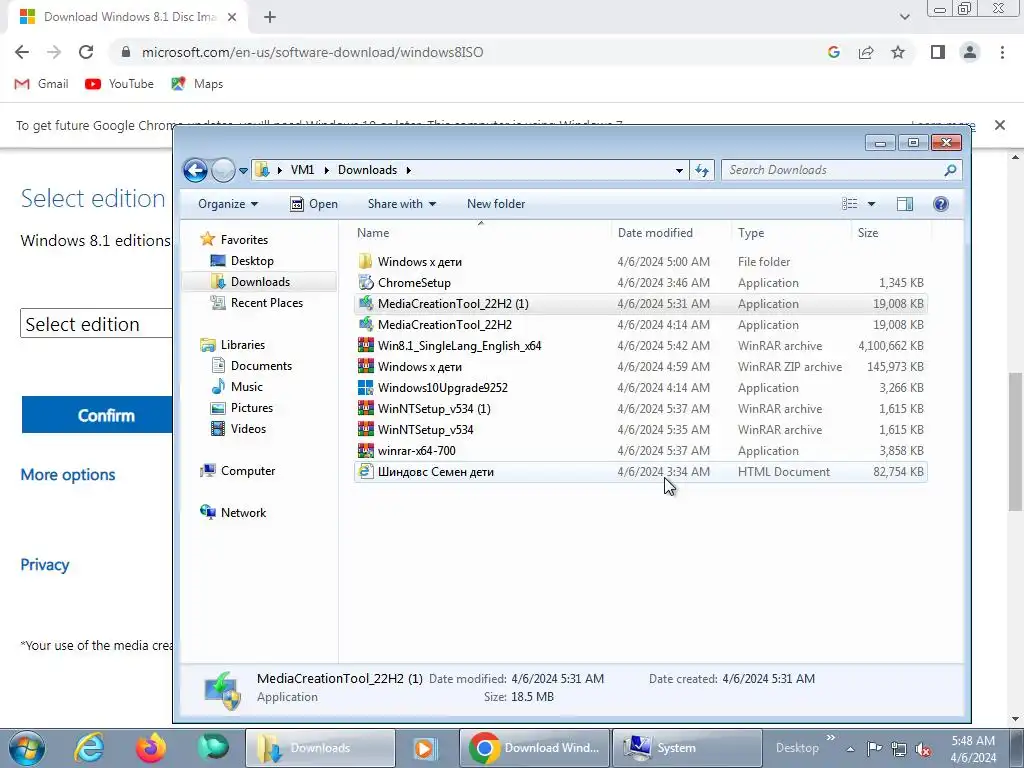The height and width of the screenshot is (768, 1024).
Task: Open Maps bookmark
Action: tap(197, 84)
